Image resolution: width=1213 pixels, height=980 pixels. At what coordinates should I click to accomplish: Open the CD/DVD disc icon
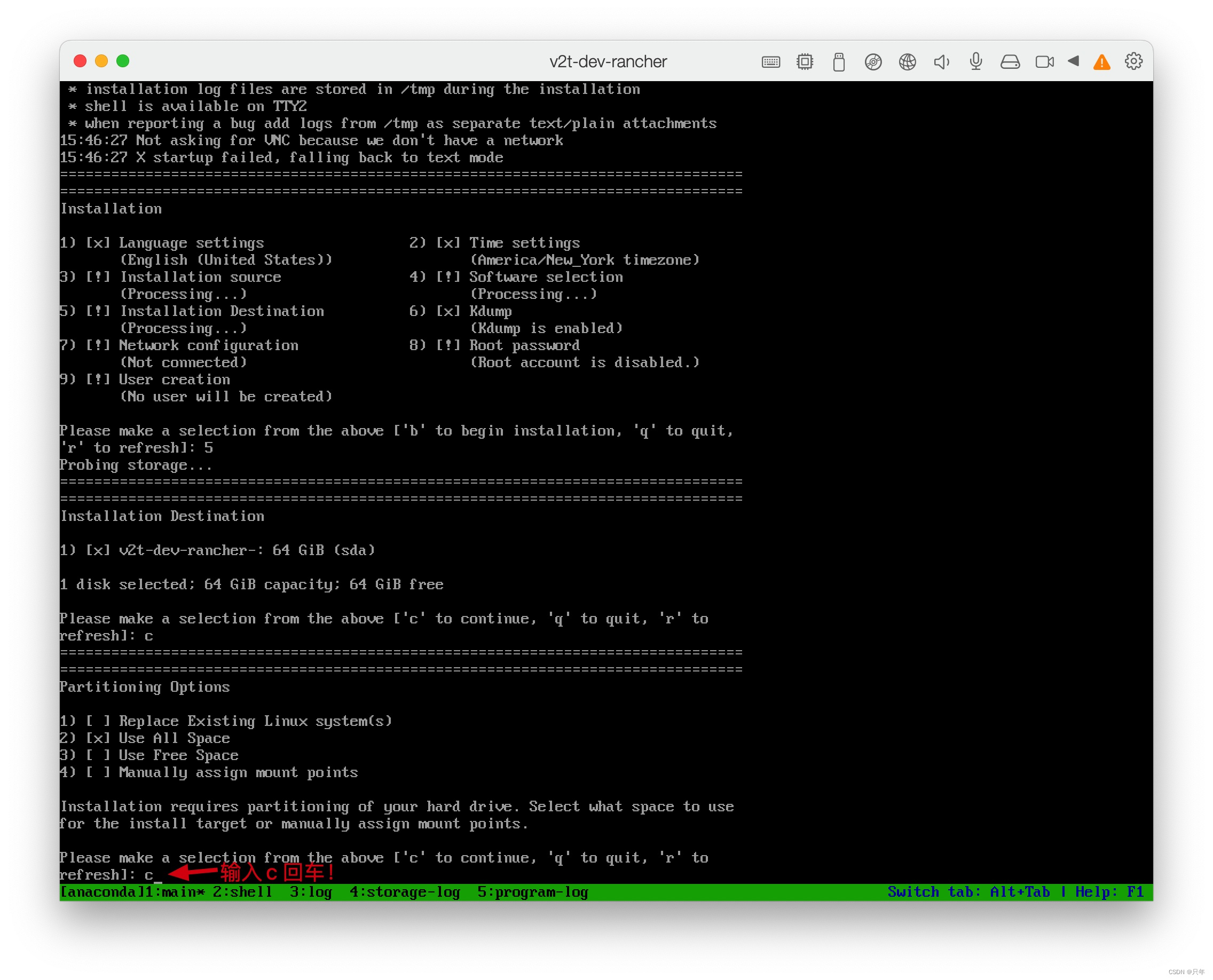[873, 61]
